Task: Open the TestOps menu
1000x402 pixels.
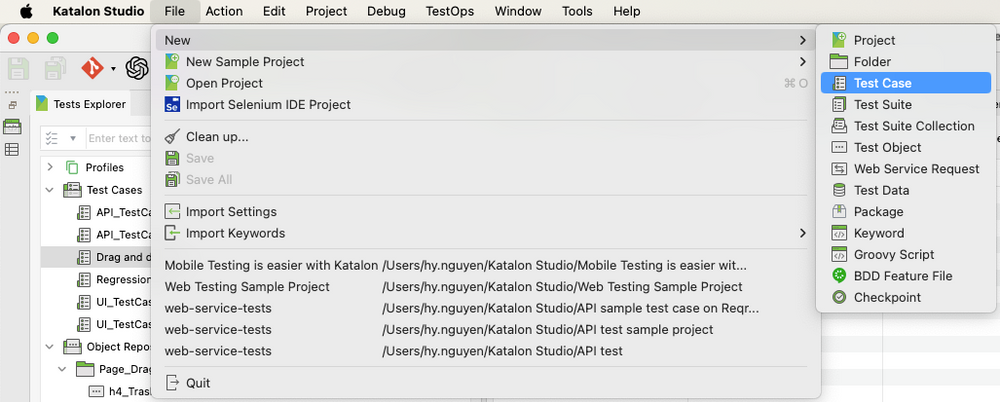Action: coord(450,11)
